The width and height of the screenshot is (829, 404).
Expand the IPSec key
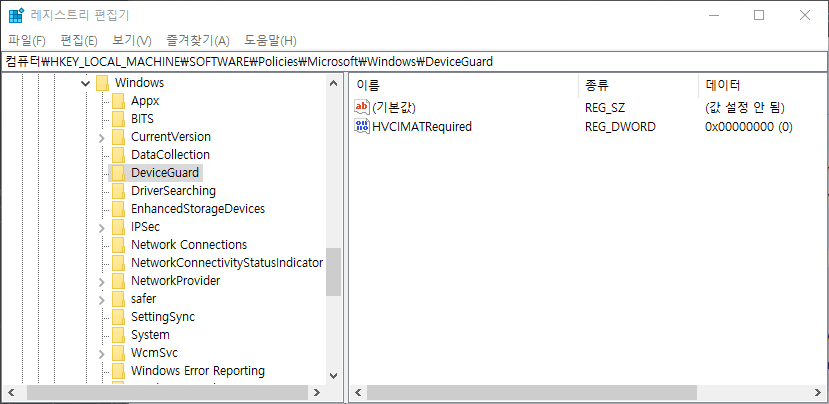102,227
